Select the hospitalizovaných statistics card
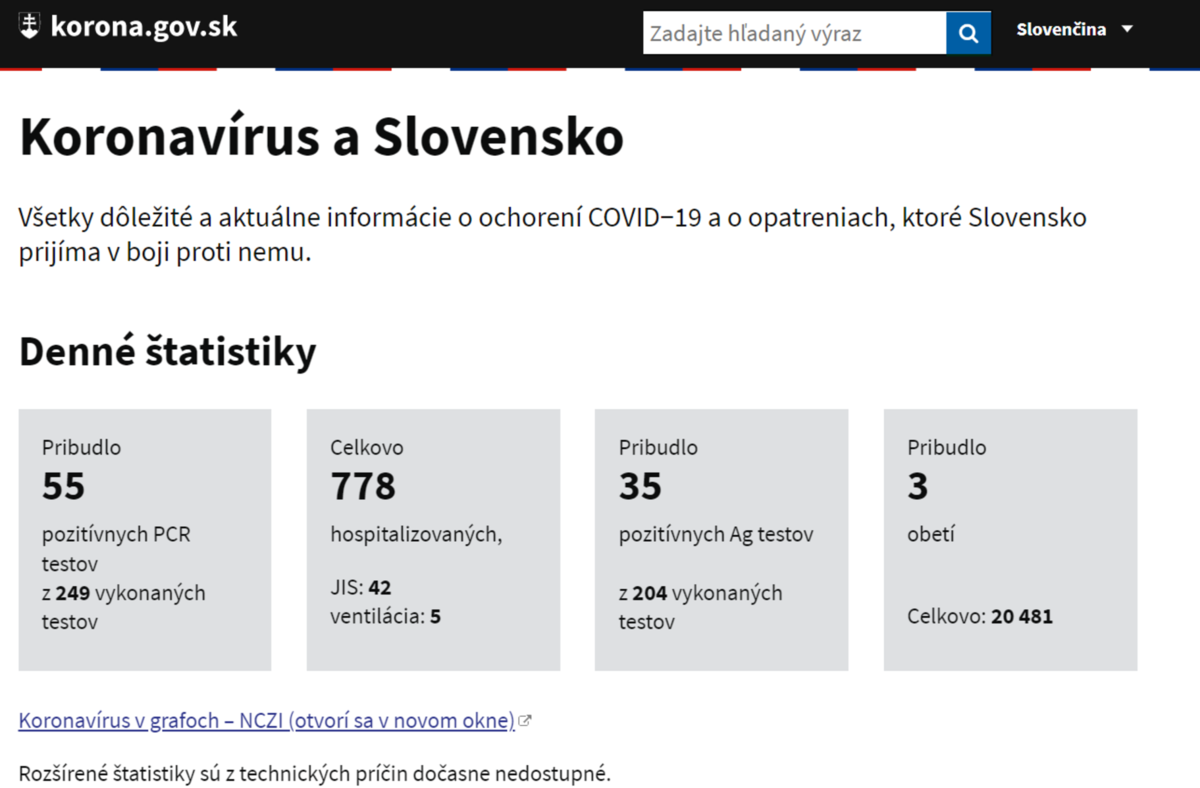The width and height of the screenshot is (1200, 788). pos(433,539)
